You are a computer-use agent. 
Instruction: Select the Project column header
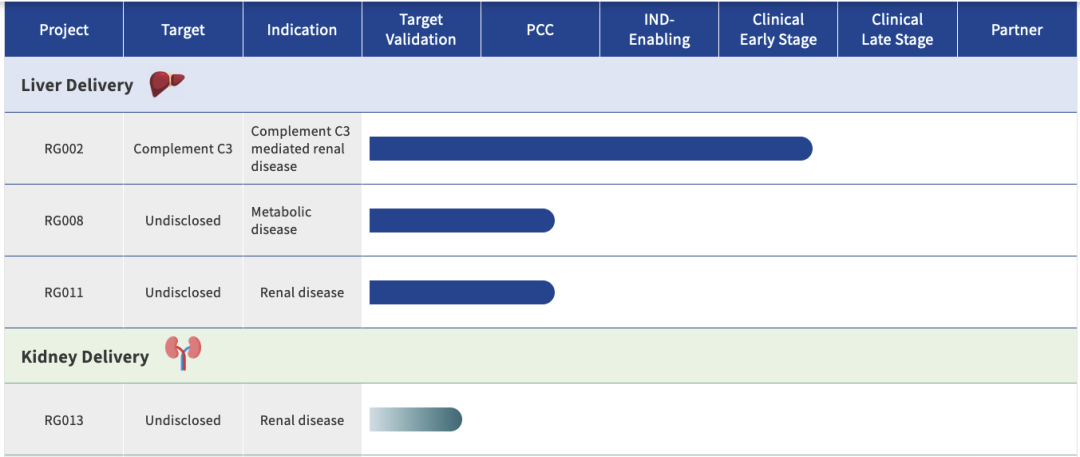coord(64,30)
